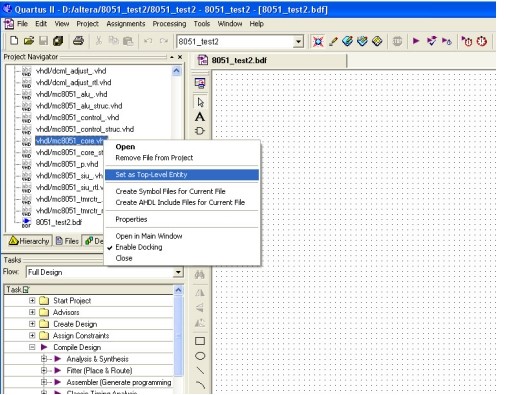Click the Start Compilation purple play icon
The width and height of the screenshot is (506, 395).
point(416,41)
